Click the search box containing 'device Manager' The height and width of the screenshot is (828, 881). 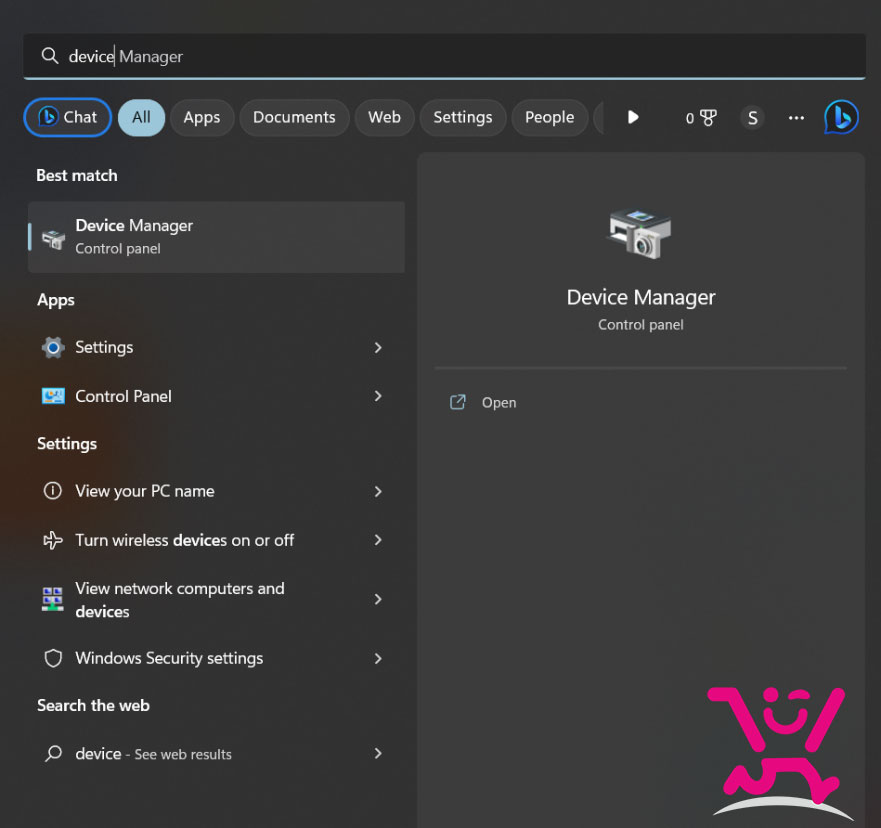tap(444, 56)
